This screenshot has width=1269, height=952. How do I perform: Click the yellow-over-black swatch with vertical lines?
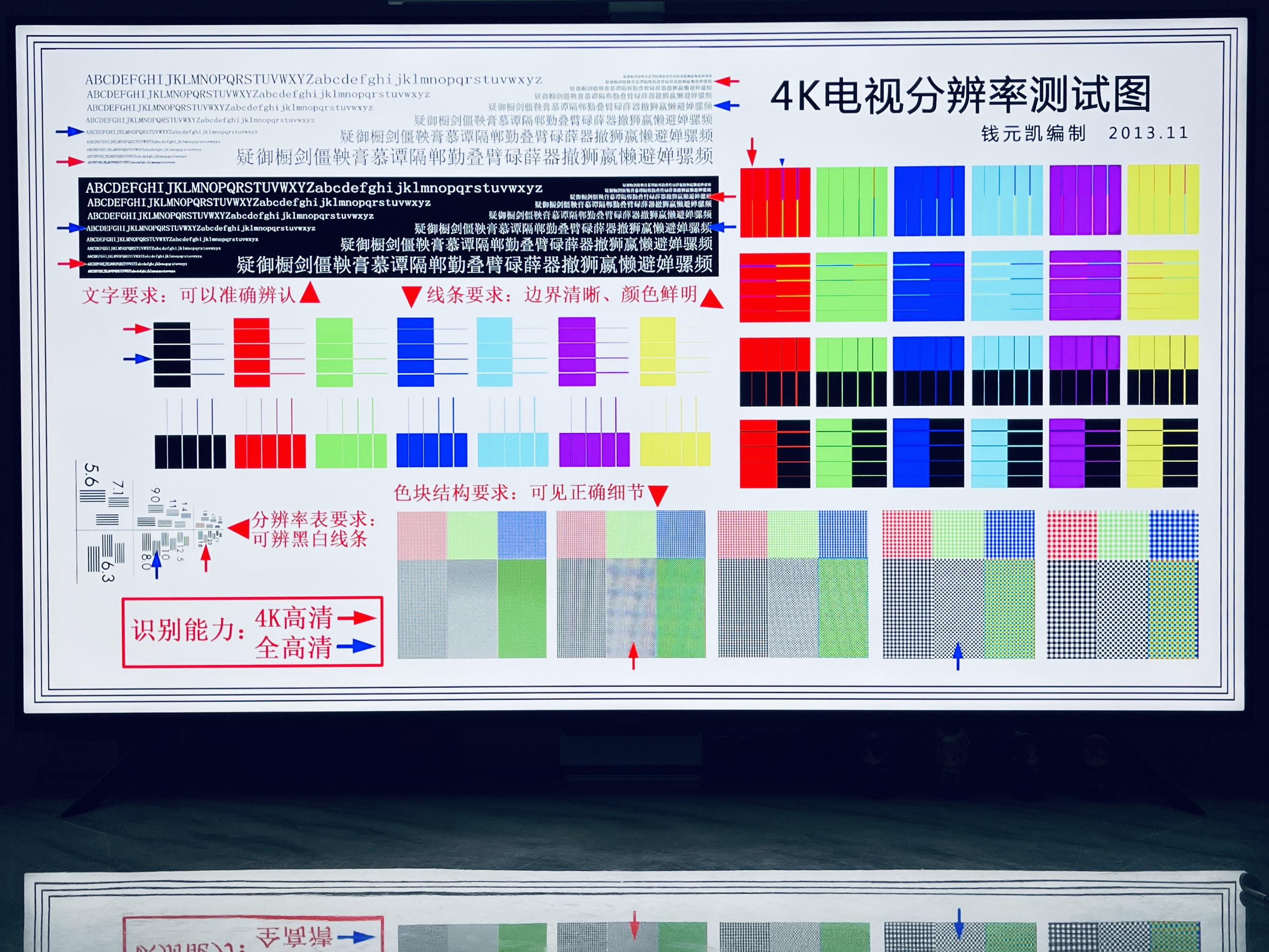[x=1163, y=370]
